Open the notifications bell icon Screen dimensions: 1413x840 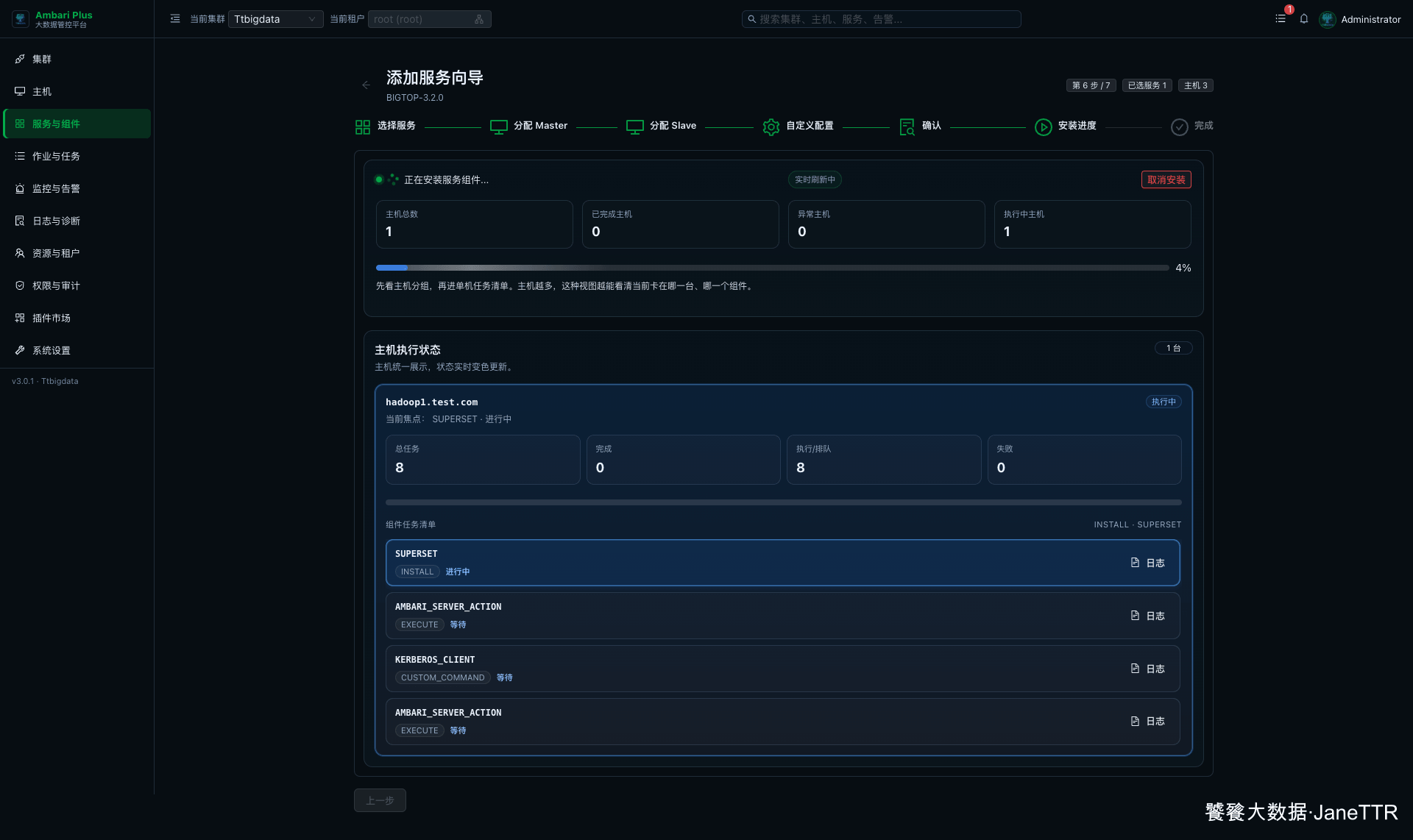(x=1304, y=19)
